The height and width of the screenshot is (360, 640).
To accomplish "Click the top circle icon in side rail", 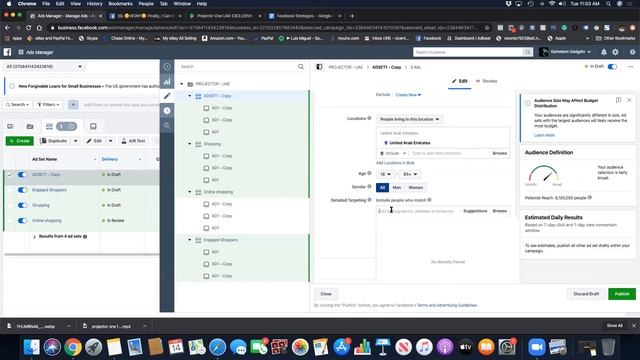I will (x=167, y=67).
